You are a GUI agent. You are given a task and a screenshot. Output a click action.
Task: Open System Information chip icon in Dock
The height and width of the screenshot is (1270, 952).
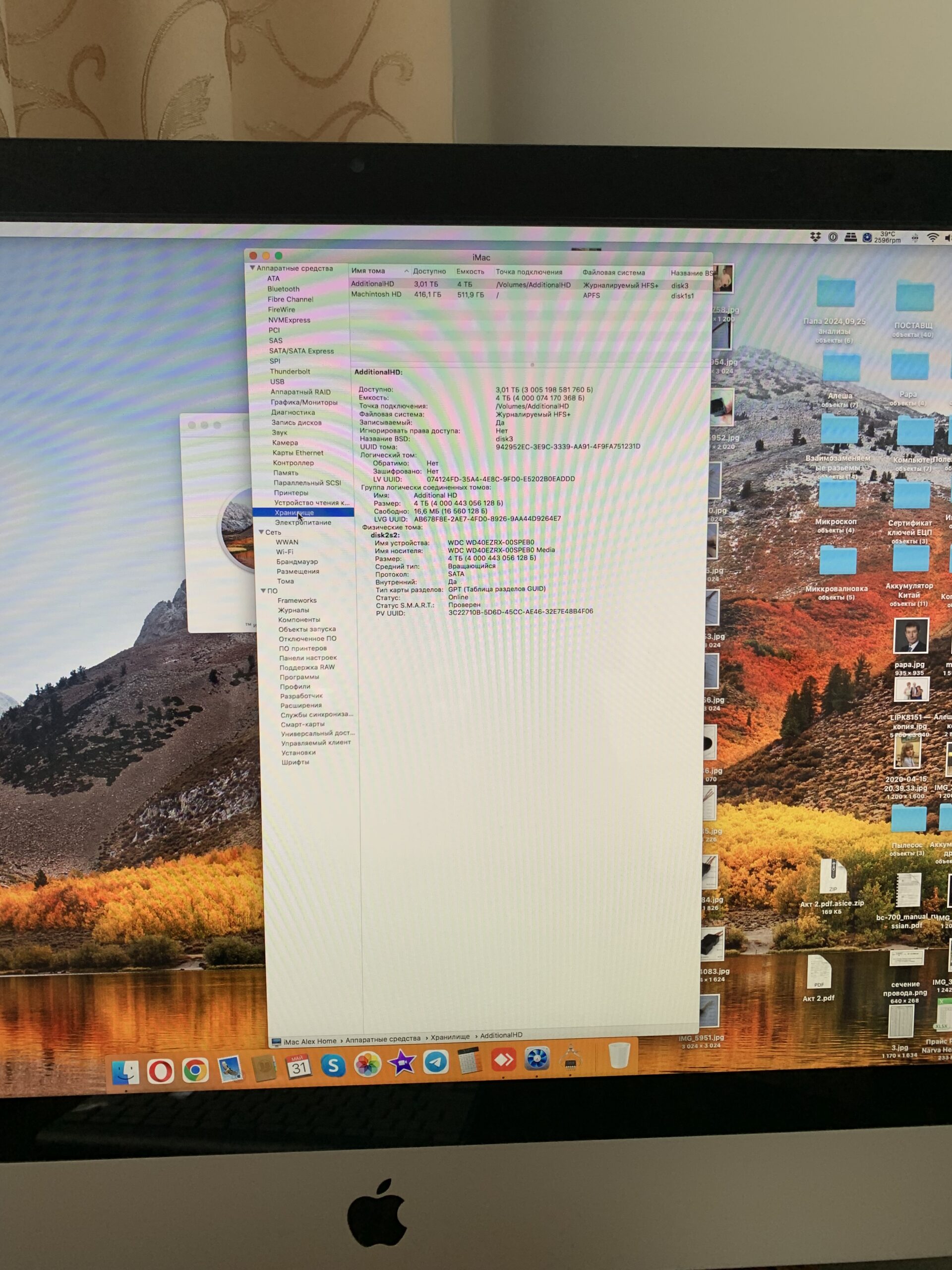click(570, 1058)
